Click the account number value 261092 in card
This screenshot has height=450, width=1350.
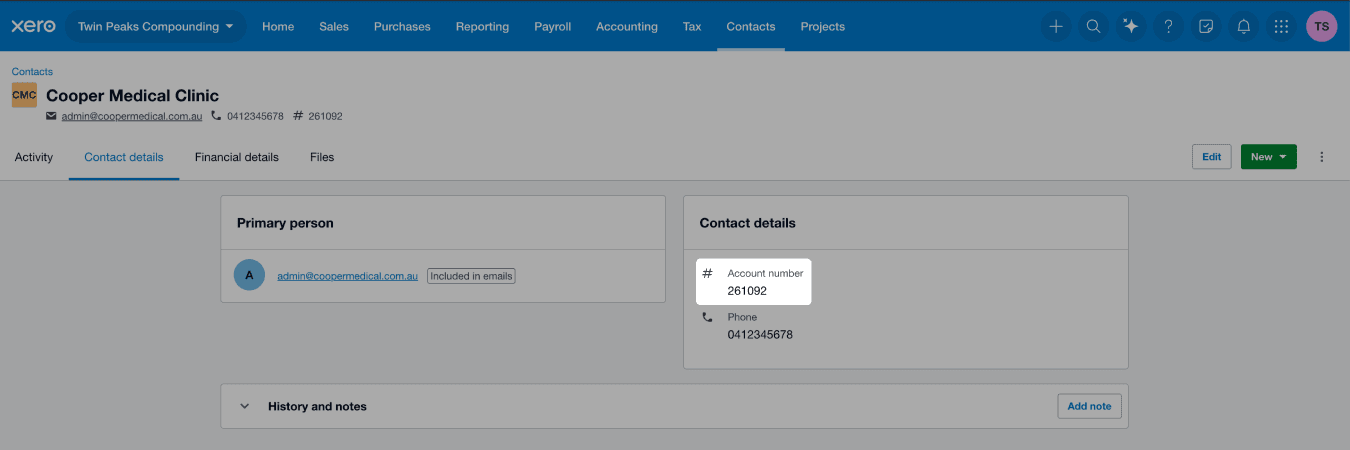pyautogui.click(x=747, y=291)
